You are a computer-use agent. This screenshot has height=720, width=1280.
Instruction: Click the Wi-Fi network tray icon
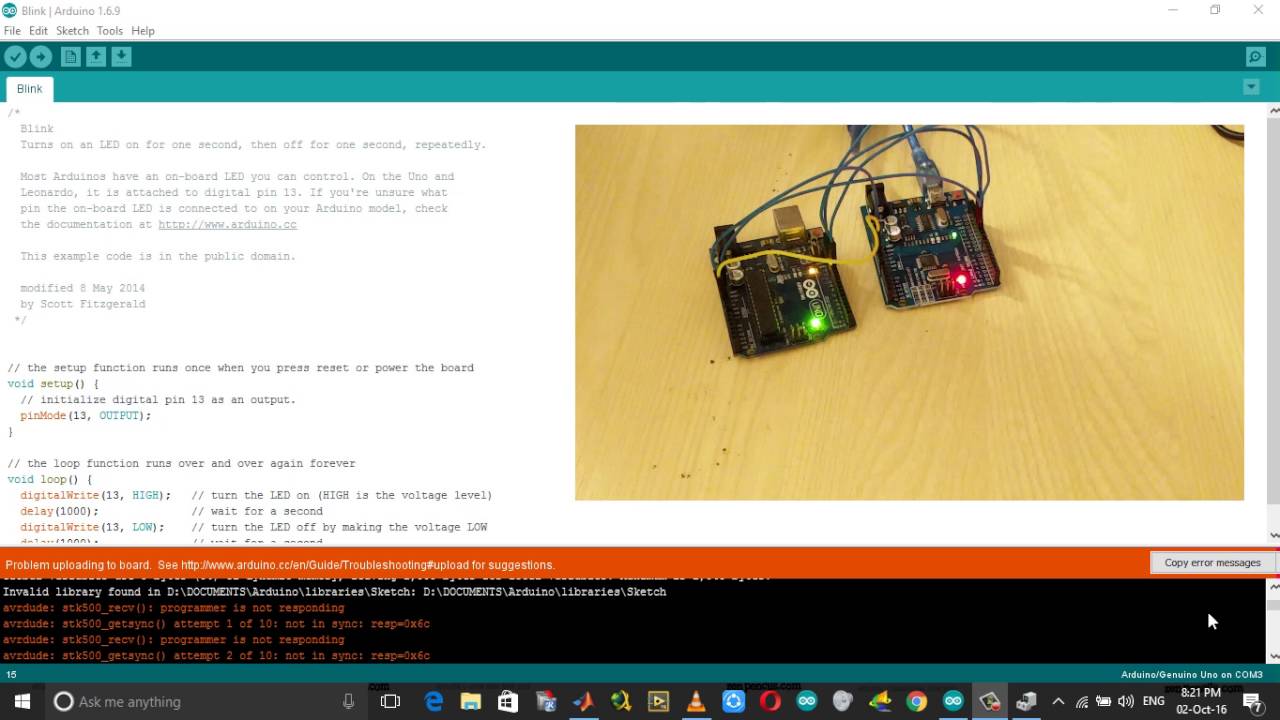[1082, 701]
